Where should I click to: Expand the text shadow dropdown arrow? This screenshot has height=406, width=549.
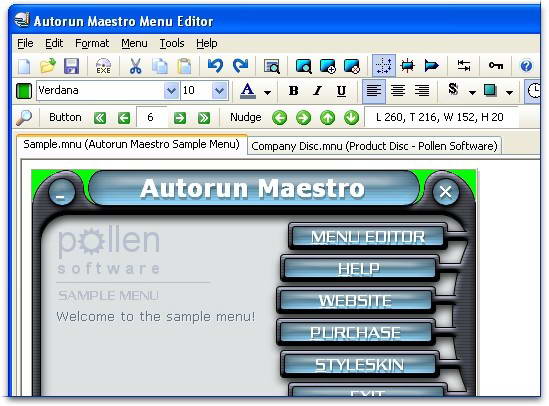[472, 92]
